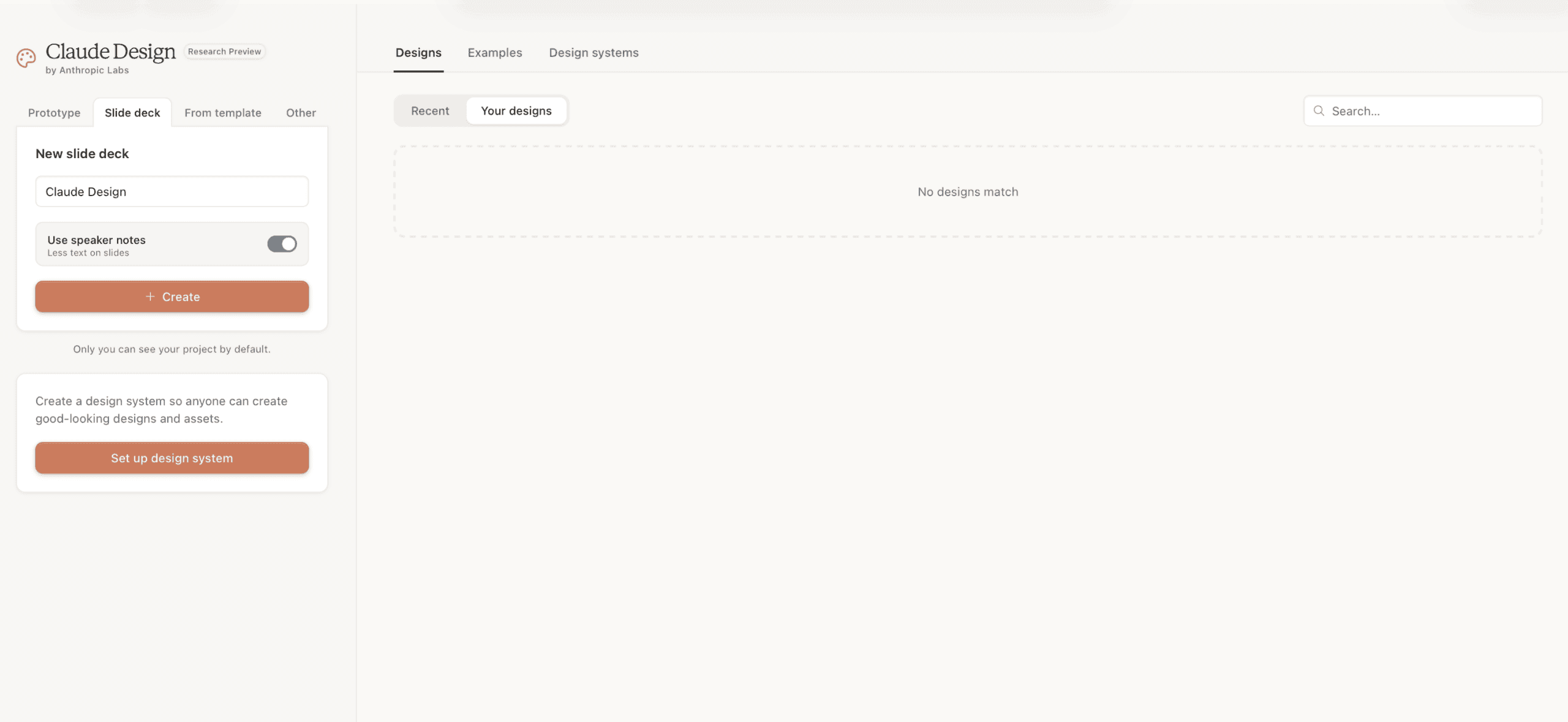
Task: Click the 'New slide deck' heading
Action: 82,154
